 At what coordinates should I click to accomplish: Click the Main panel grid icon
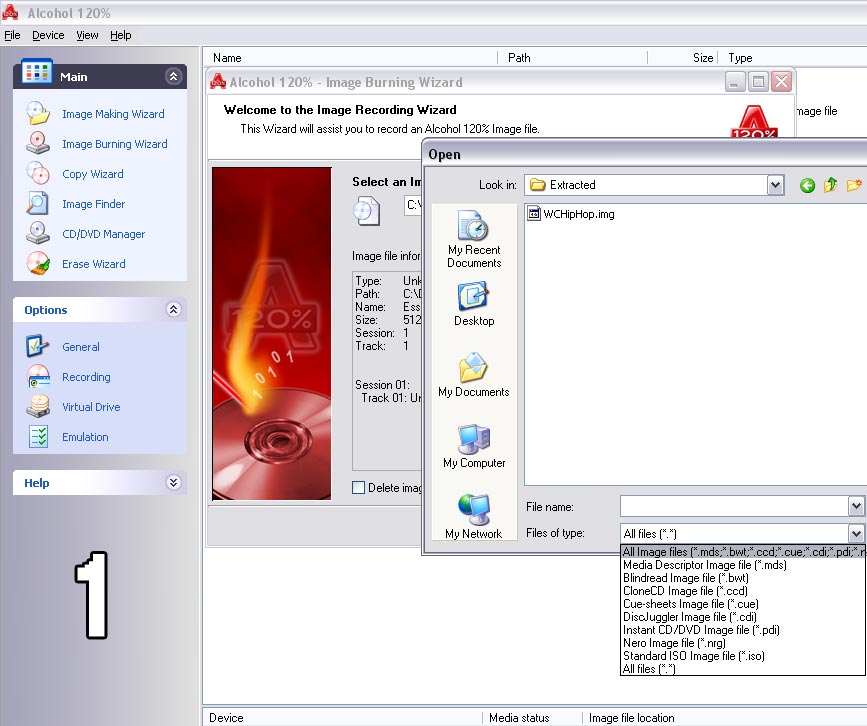[x=36, y=72]
